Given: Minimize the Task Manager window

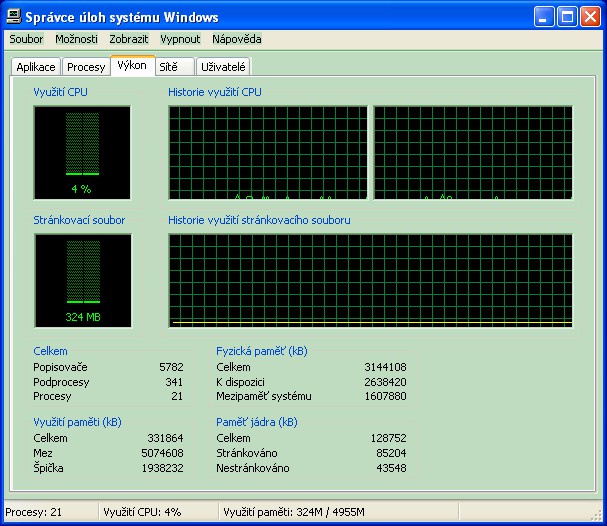Looking at the screenshot, I should (546, 17).
